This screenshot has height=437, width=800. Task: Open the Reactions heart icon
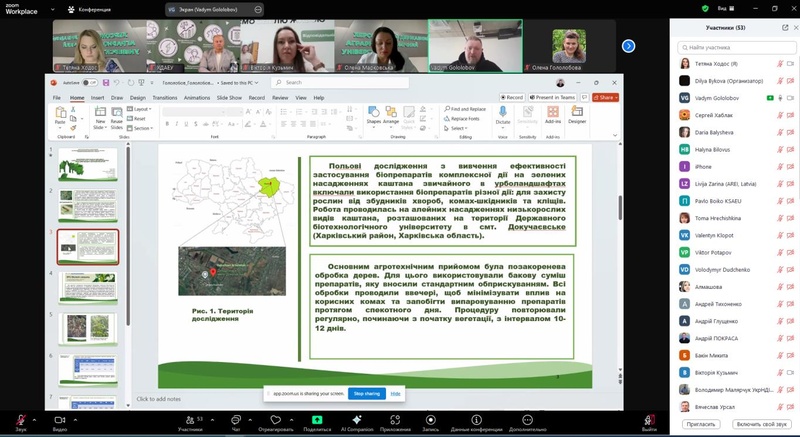point(276,418)
